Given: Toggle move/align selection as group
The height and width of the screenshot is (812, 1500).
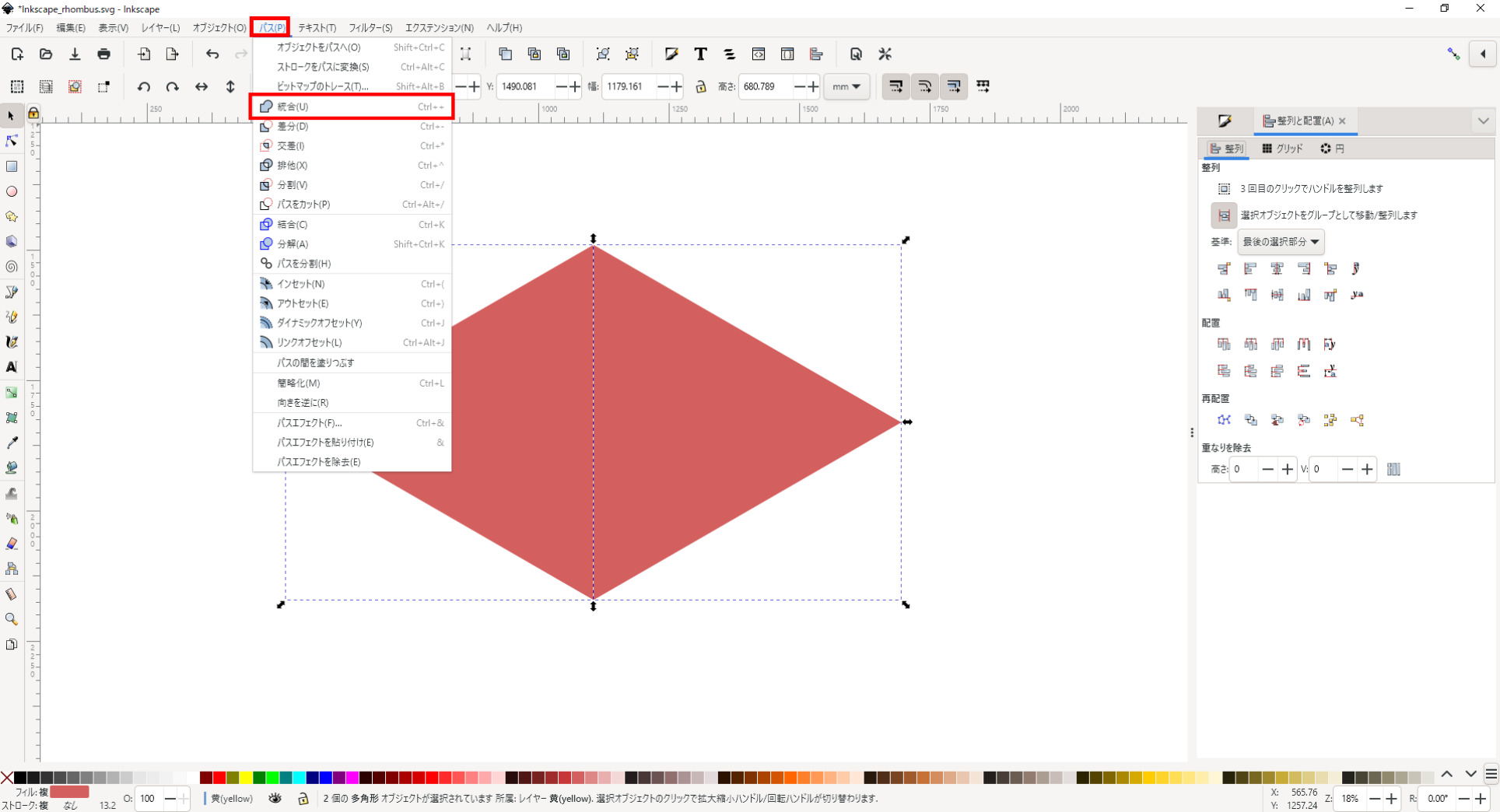Looking at the screenshot, I should [1224, 215].
